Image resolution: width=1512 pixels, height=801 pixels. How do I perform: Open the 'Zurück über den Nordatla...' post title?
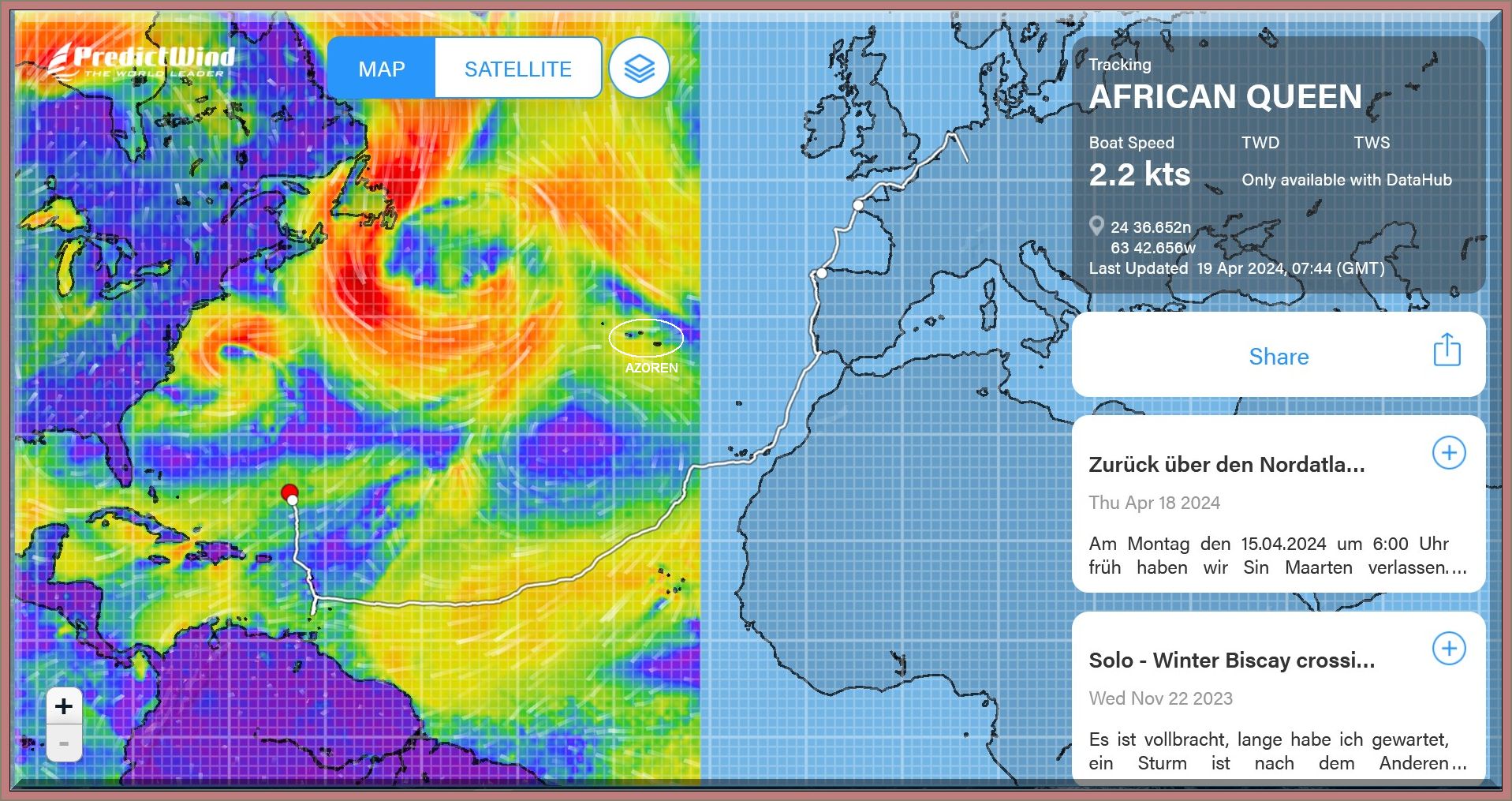[x=1226, y=465]
